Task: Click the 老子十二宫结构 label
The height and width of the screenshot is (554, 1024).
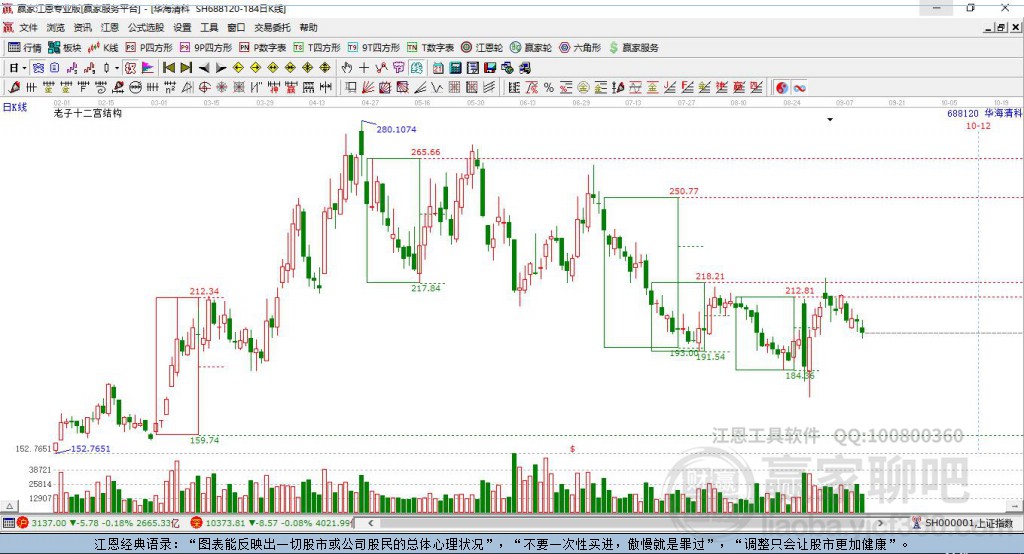Action: pos(88,113)
